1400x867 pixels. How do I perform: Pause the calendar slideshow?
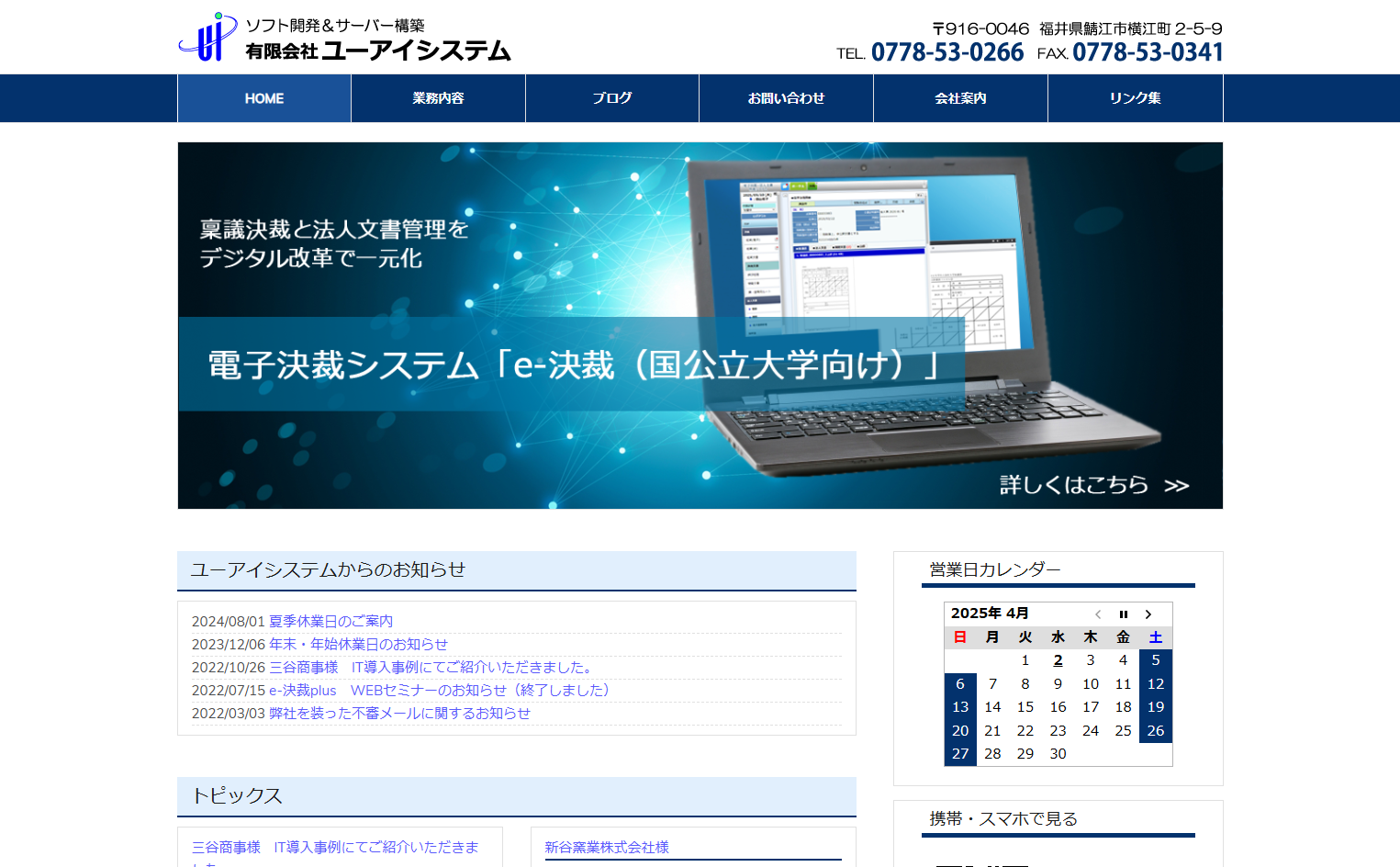[1123, 614]
